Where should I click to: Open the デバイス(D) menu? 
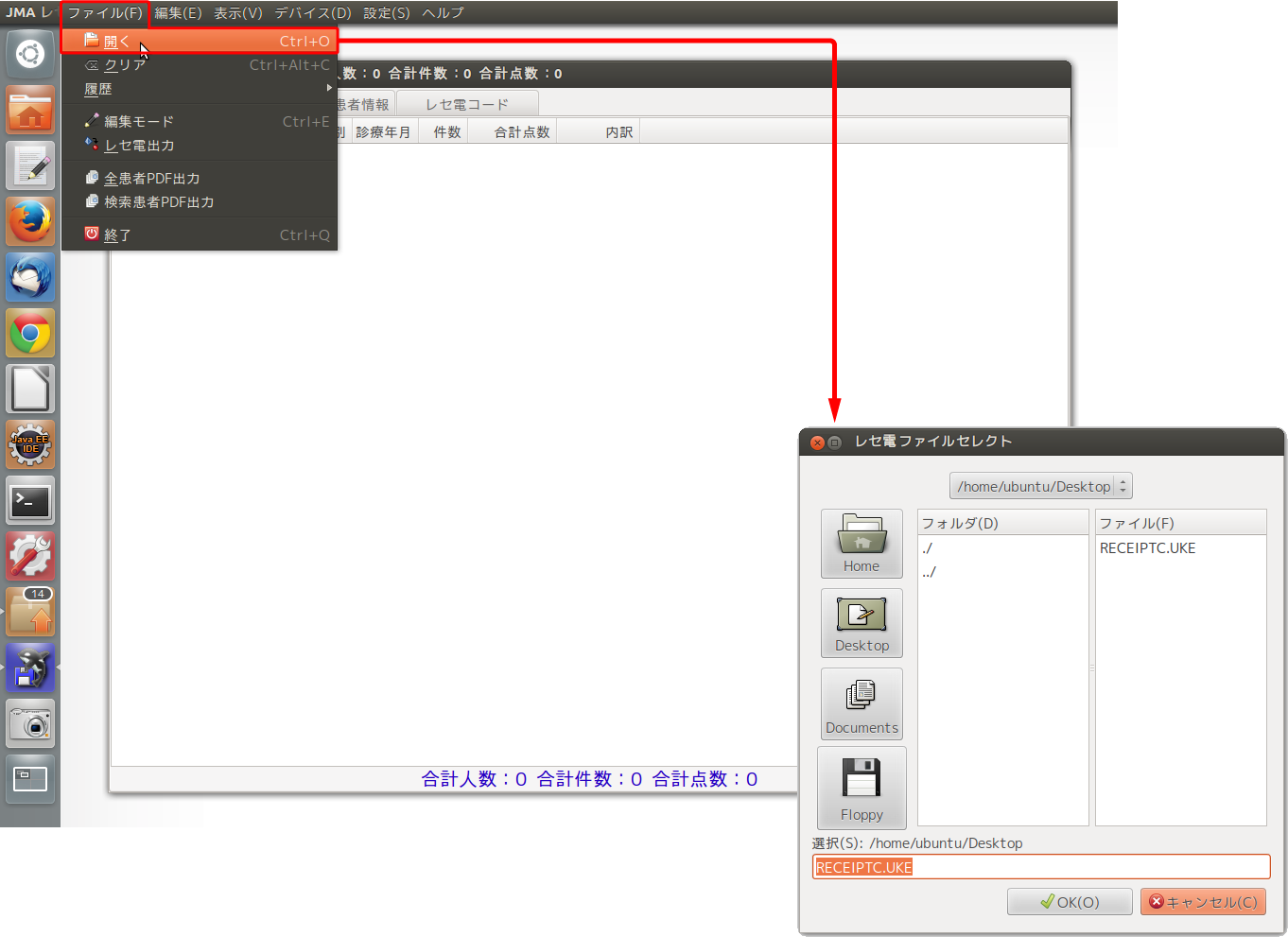pyautogui.click(x=313, y=13)
